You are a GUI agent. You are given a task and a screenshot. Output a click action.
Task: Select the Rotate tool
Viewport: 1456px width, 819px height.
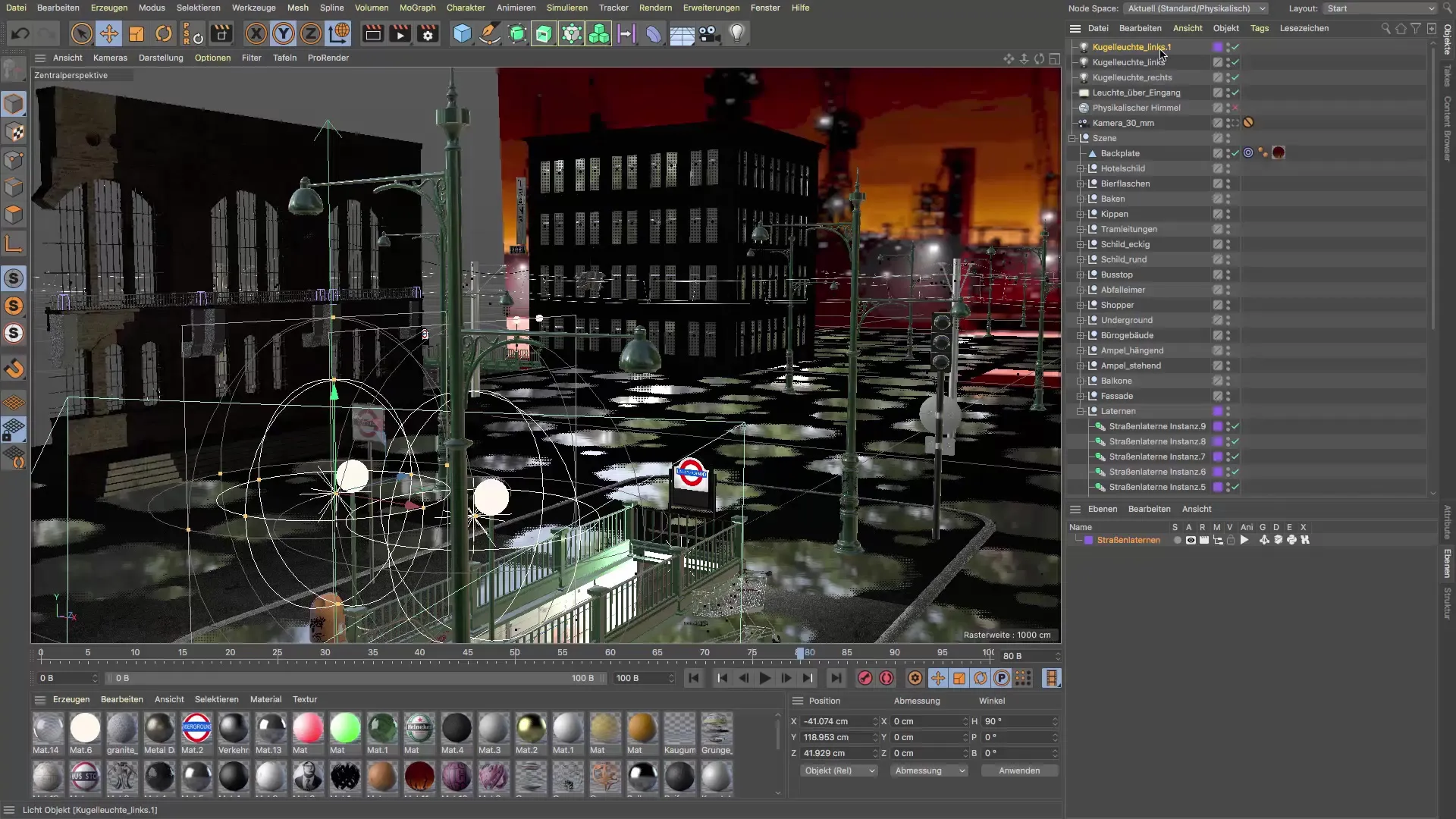coord(164,33)
